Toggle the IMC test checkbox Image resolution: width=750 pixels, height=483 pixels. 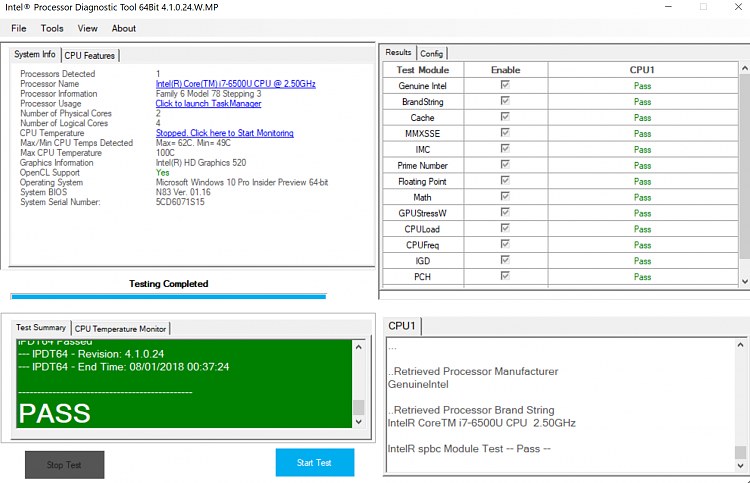(x=505, y=148)
